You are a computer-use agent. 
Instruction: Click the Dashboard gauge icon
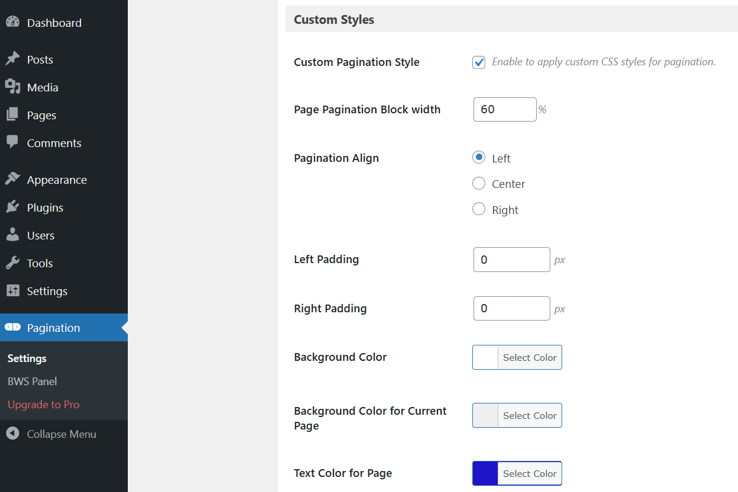coord(13,22)
